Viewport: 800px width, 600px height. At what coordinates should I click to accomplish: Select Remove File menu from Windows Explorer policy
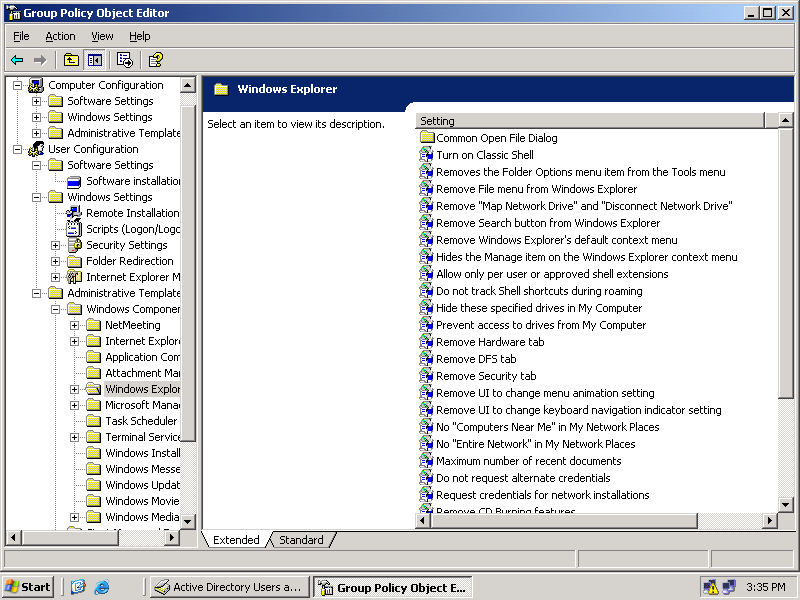(x=536, y=189)
